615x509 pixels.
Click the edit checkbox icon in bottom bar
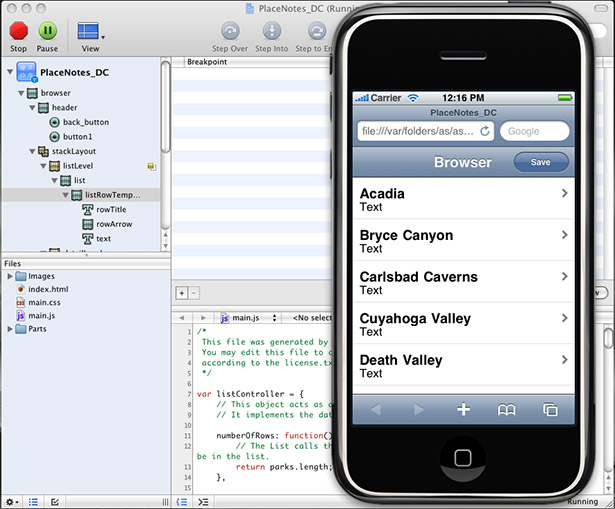tap(55, 502)
